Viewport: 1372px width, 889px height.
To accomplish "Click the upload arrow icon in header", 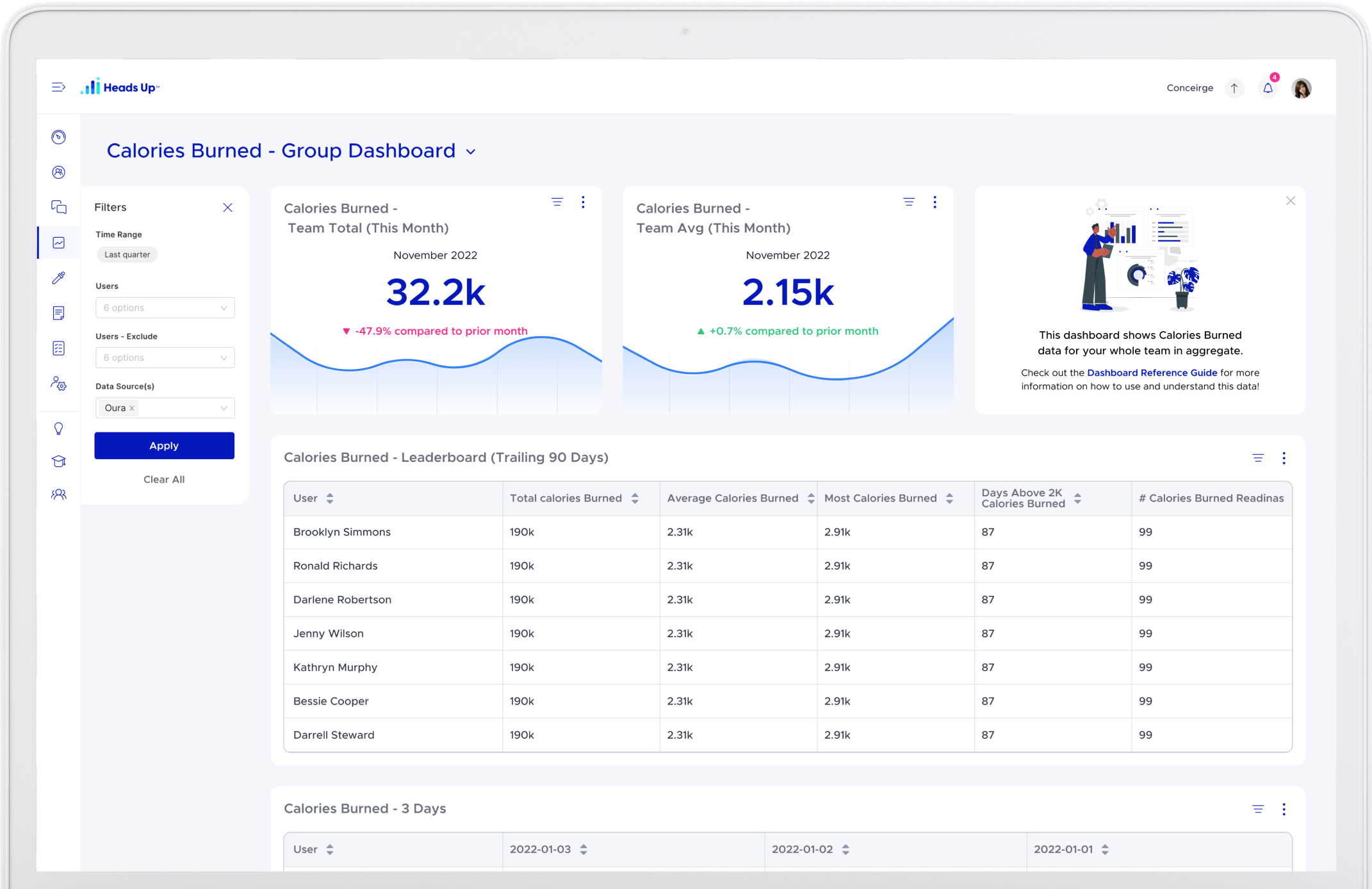I will (1234, 88).
